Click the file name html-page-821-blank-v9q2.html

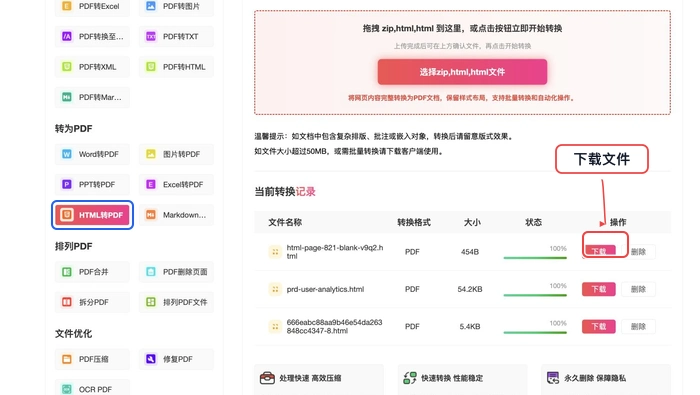pos(335,252)
